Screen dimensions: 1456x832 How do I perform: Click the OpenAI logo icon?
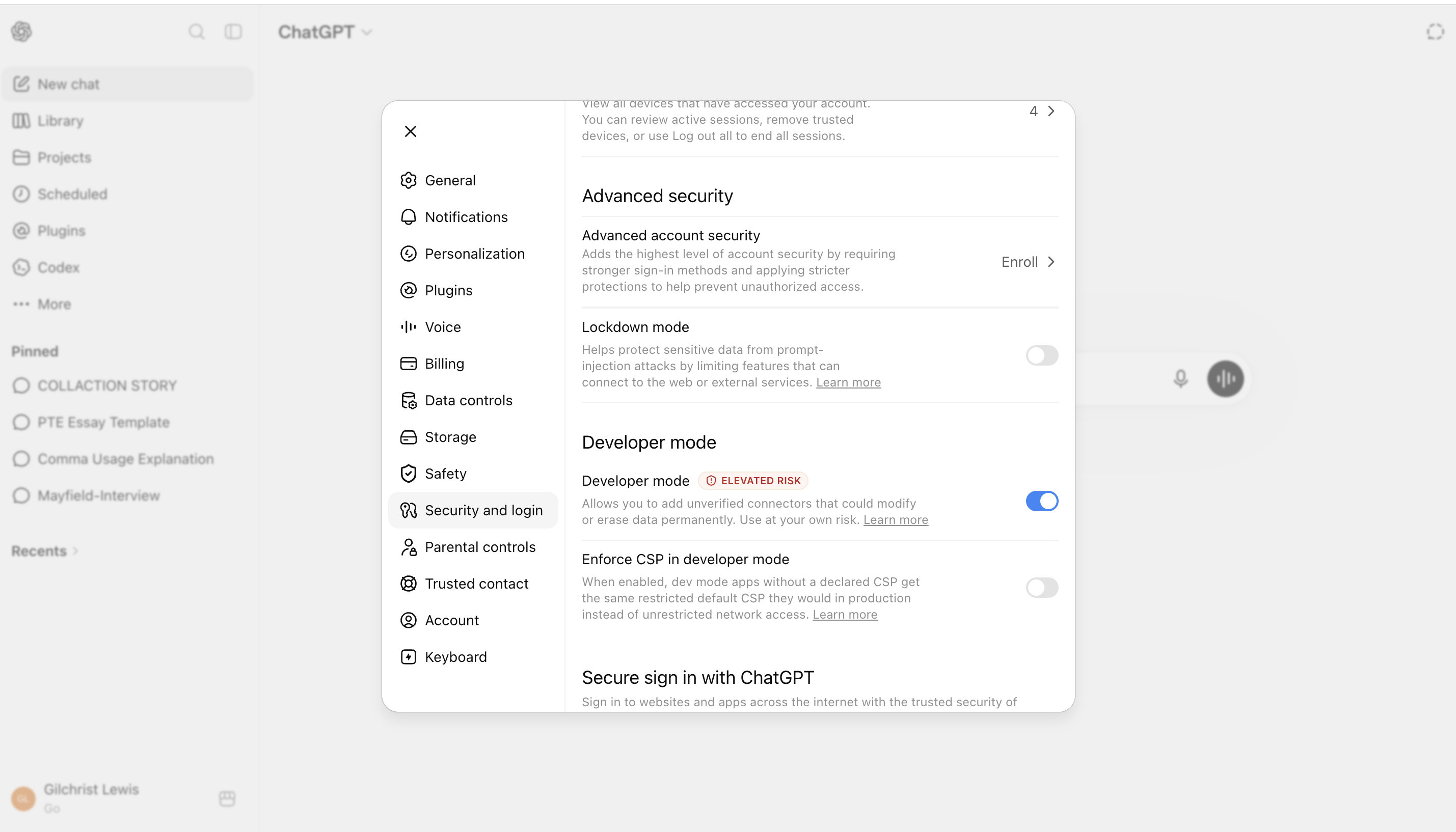coord(22,32)
